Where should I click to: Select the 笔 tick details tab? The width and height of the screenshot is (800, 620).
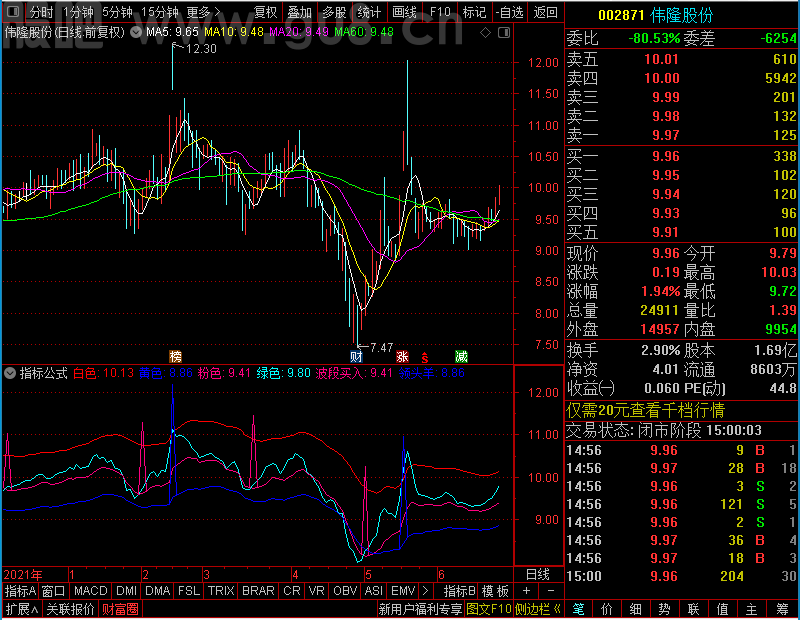(x=578, y=609)
